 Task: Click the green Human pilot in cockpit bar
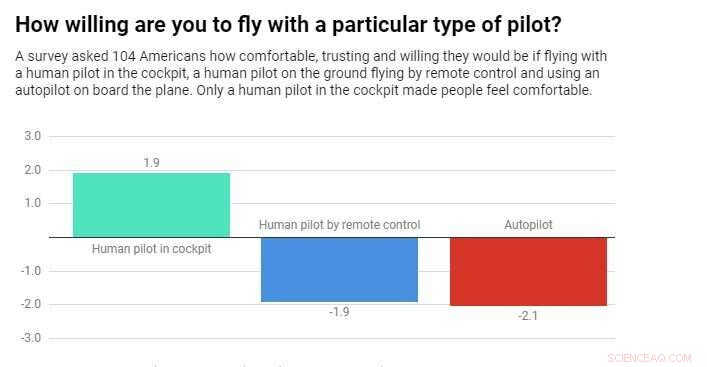(152, 205)
